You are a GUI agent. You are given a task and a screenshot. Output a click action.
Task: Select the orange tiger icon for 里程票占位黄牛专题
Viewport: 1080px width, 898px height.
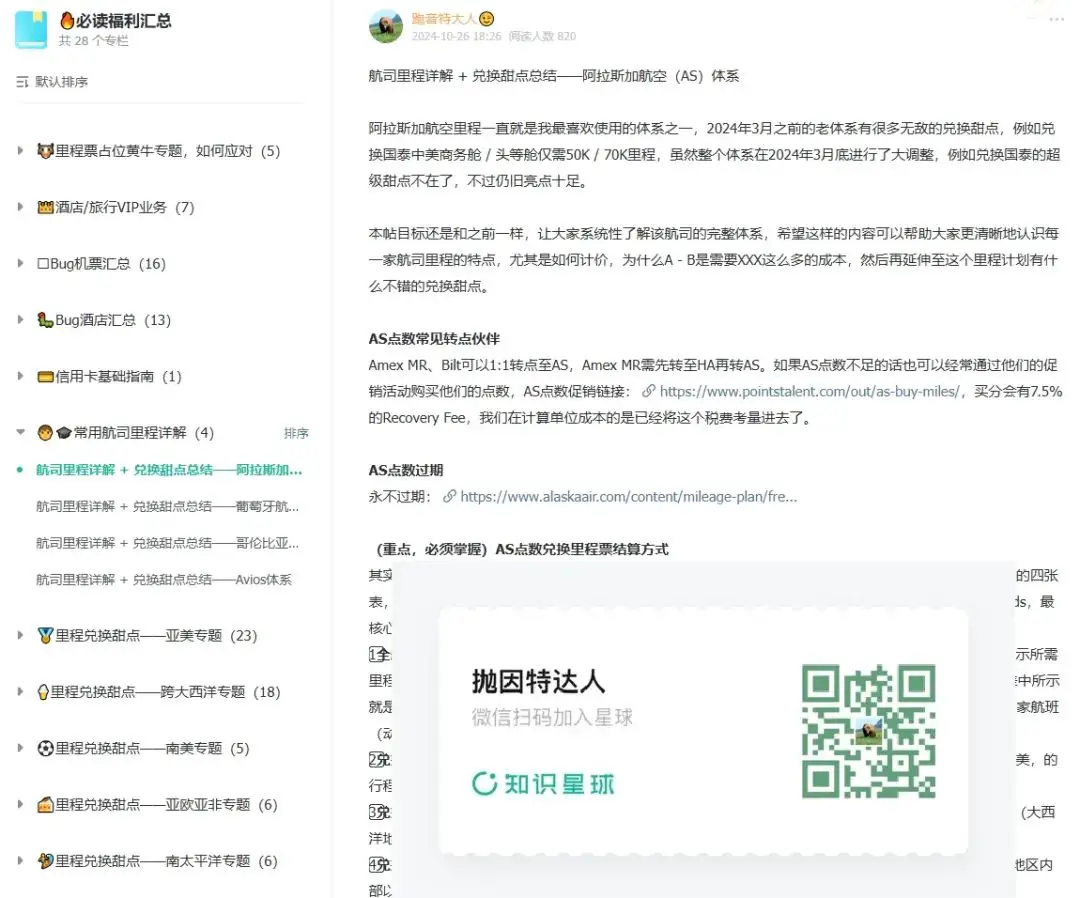click(46, 152)
